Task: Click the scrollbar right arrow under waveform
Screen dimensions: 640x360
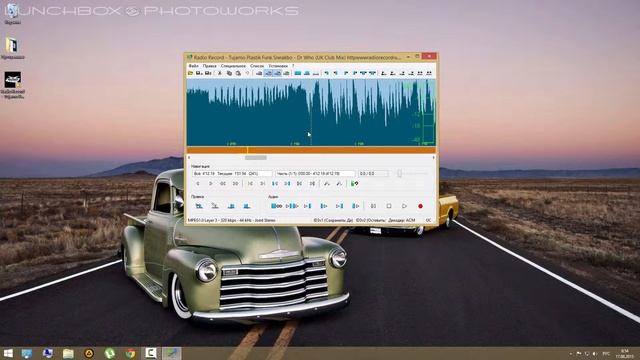Action: tap(433, 158)
